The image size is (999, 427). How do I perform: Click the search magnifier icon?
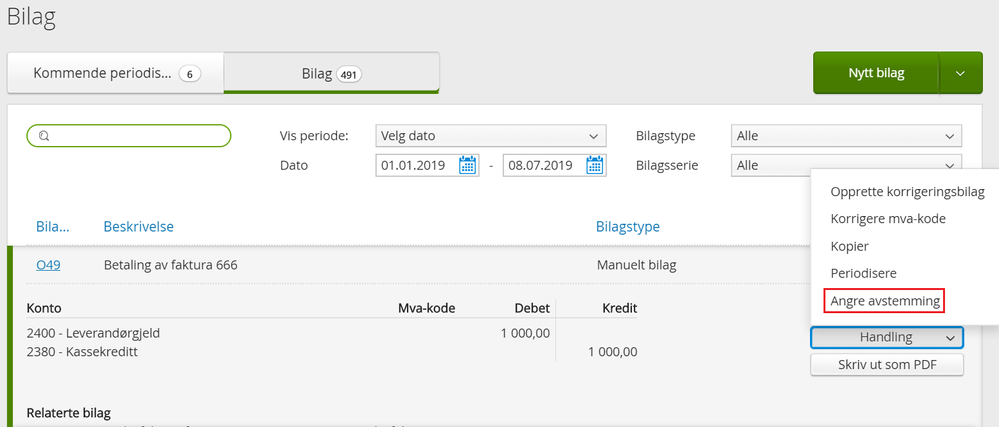(x=44, y=136)
